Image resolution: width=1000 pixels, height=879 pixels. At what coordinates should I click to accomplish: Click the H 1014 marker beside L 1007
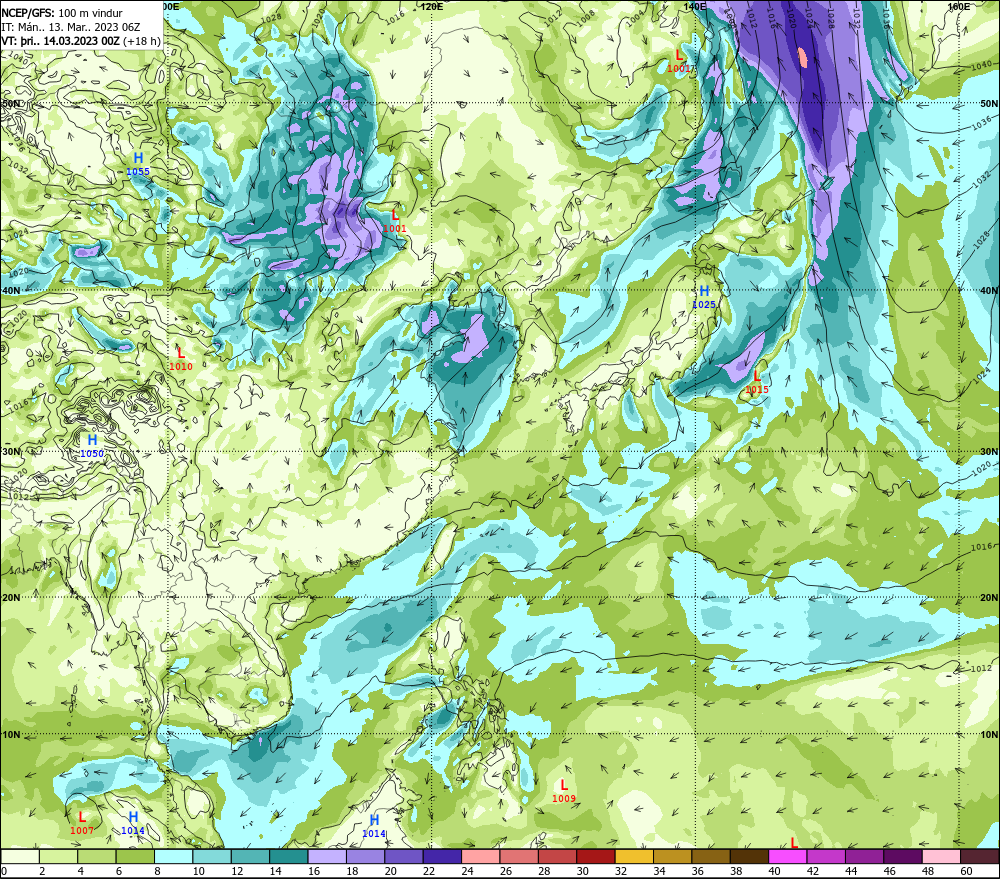(x=133, y=823)
